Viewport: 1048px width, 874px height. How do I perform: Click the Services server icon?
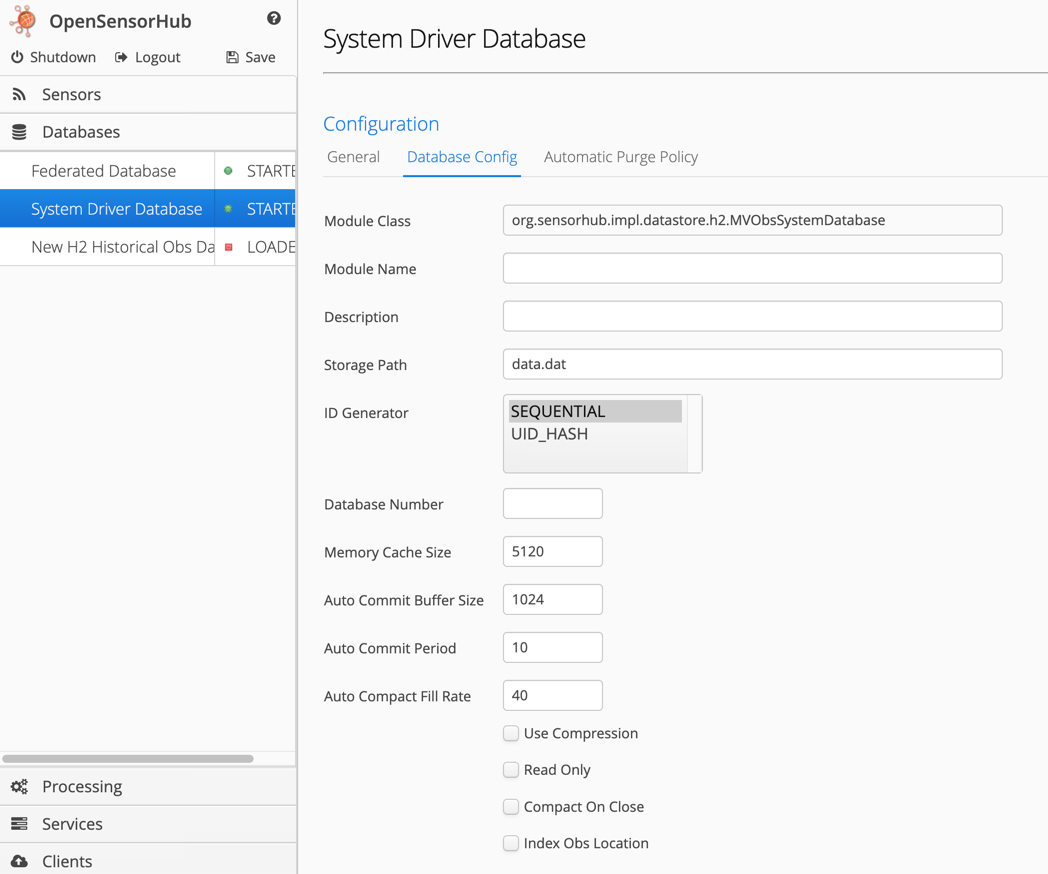tap(19, 824)
